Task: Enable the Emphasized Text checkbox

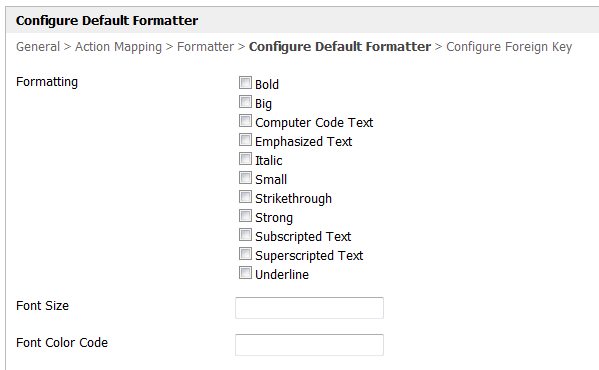Action: pyautogui.click(x=245, y=140)
